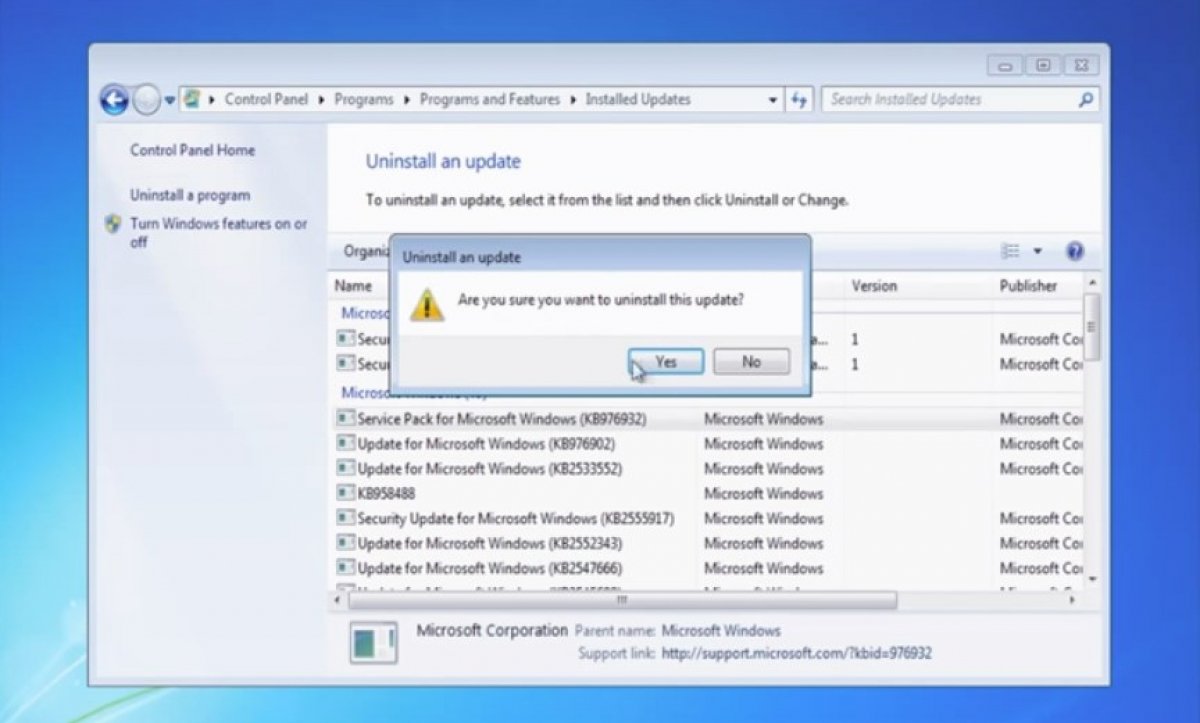Cancel the uninstall with No
Image resolution: width=1200 pixels, height=723 pixels.
coord(751,362)
